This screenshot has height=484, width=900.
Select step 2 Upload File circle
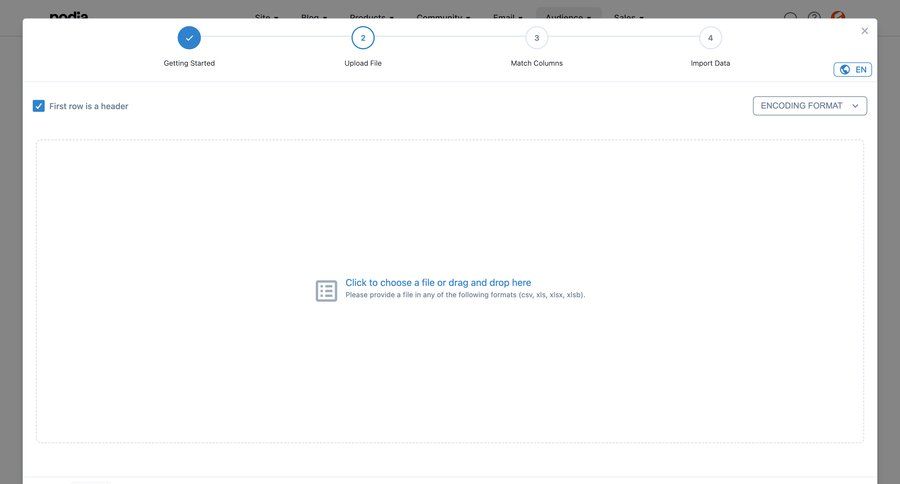click(x=363, y=38)
